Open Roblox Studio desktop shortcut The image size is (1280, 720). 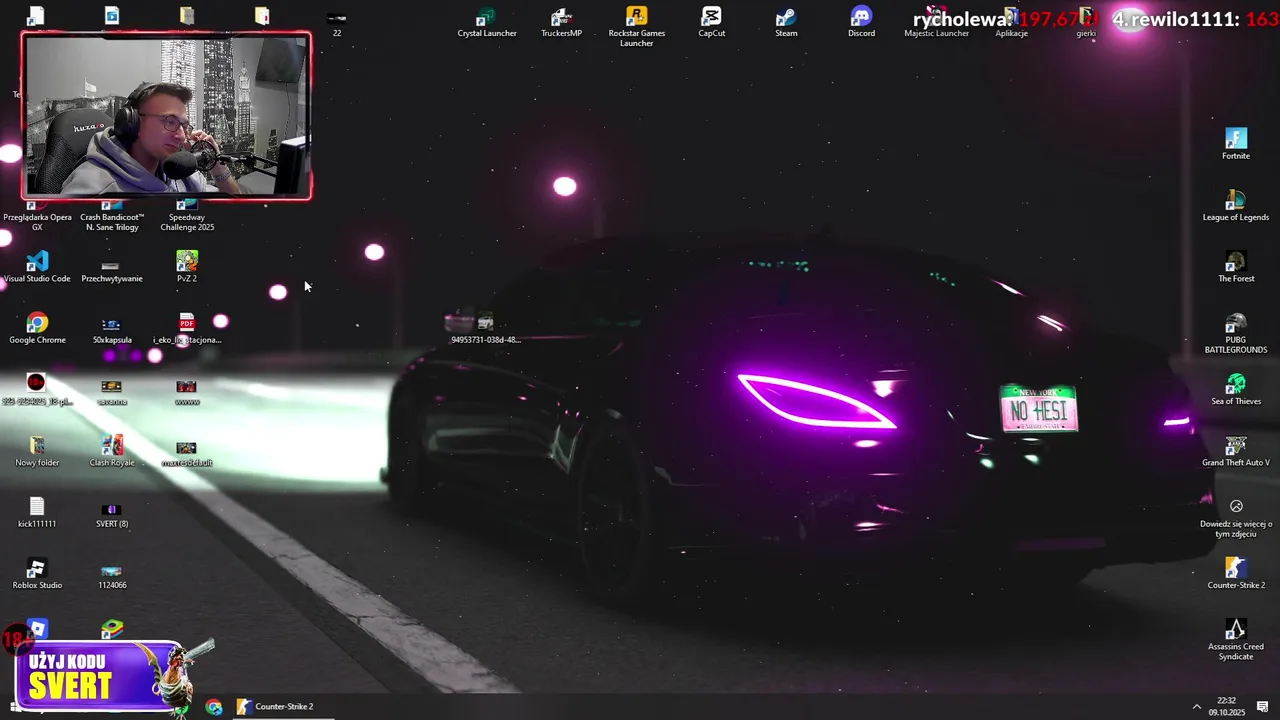pyautogui.click(x=37, y=574)
